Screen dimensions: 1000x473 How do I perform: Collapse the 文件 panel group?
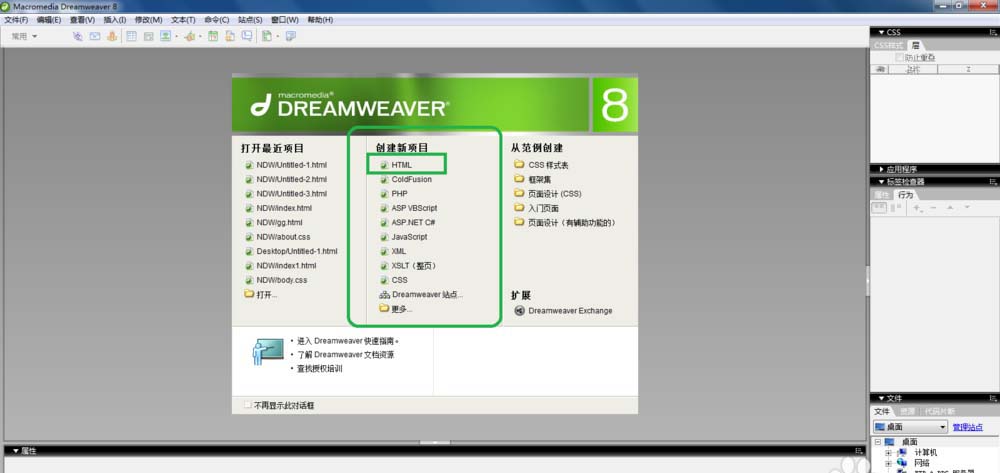pos(881,398)
